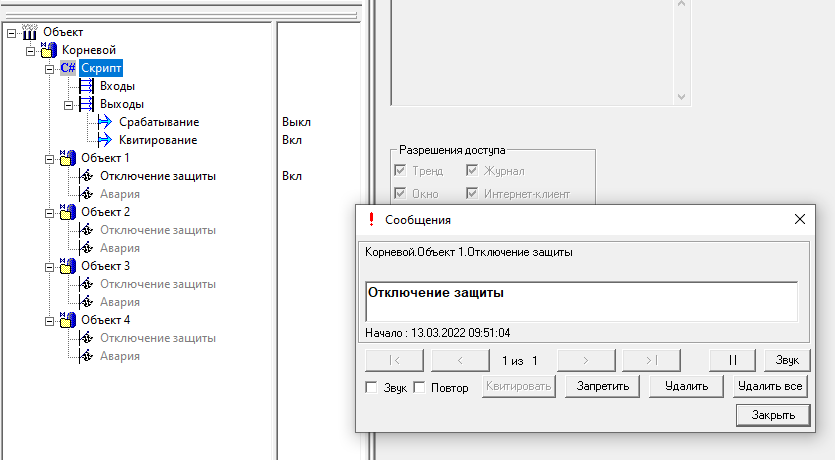The height and width of the screenshot is (460, 835).
Task: Collapse the Выходы node
Action: pos(68,105)
